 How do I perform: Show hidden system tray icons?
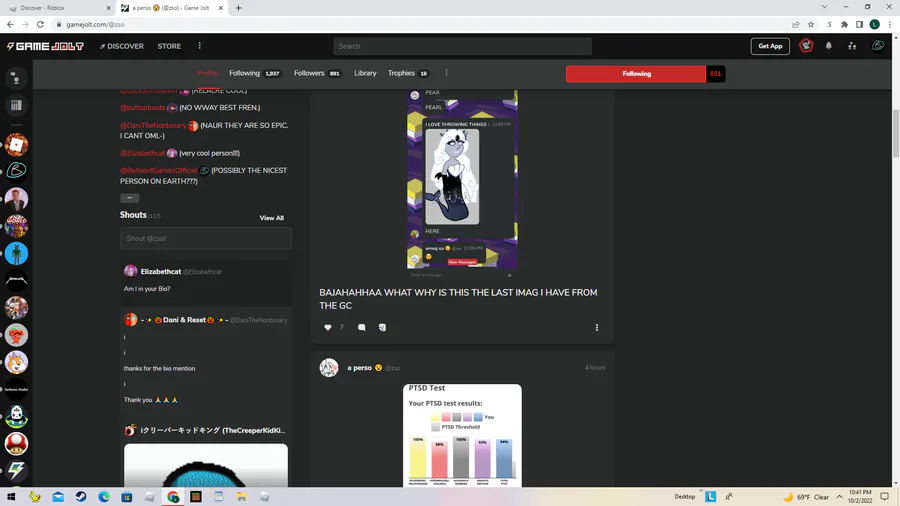pos(839,497)
